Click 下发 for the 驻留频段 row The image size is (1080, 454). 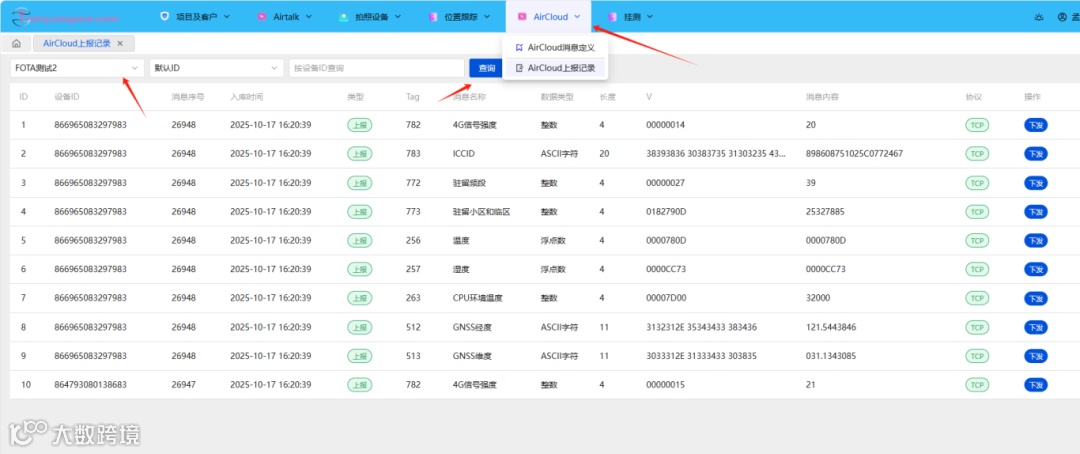pyautogui.click(x=1035, y=183)
